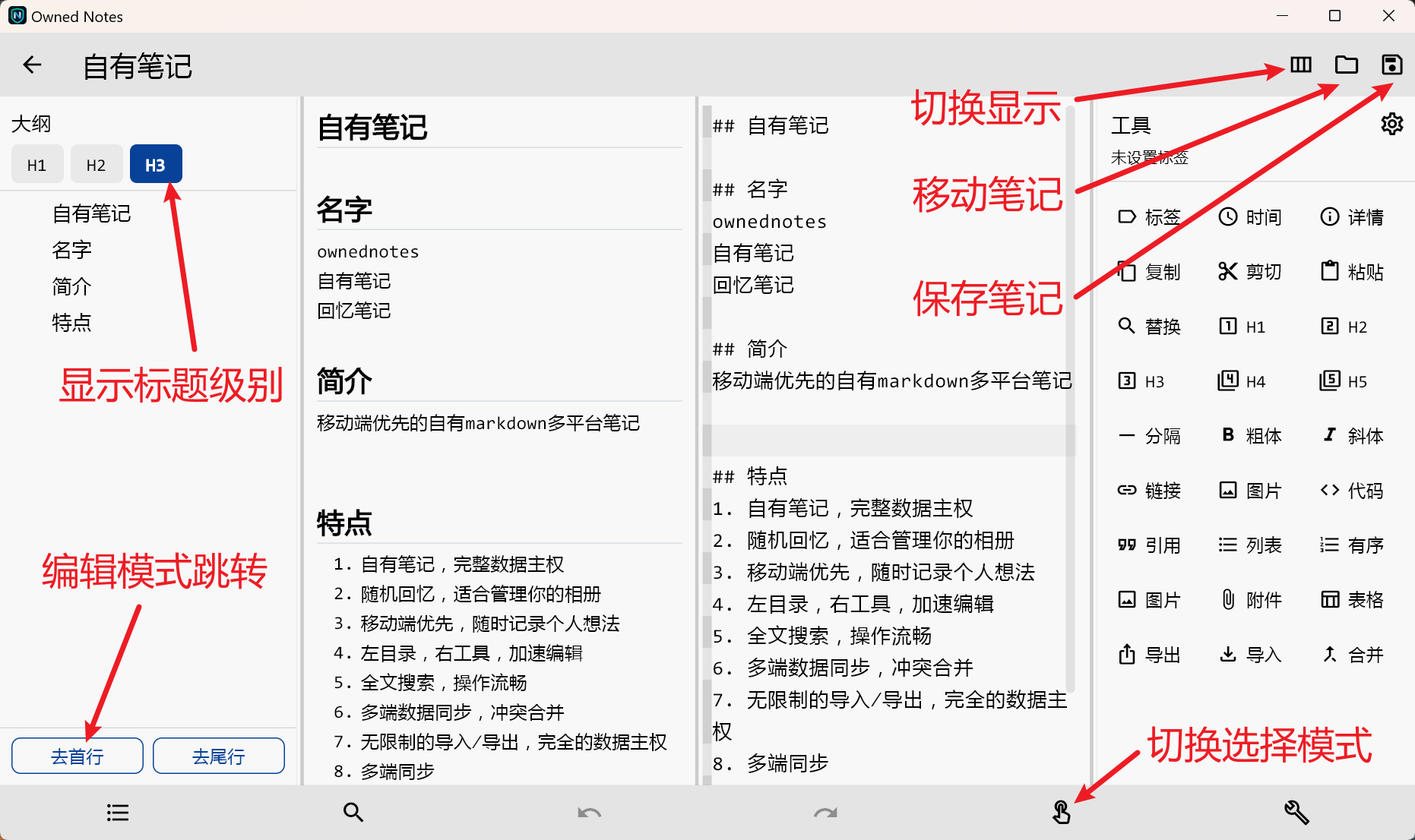Select H2 outline level
The height and width of the screenshot is (840, 1415).
tap(97, 164)
